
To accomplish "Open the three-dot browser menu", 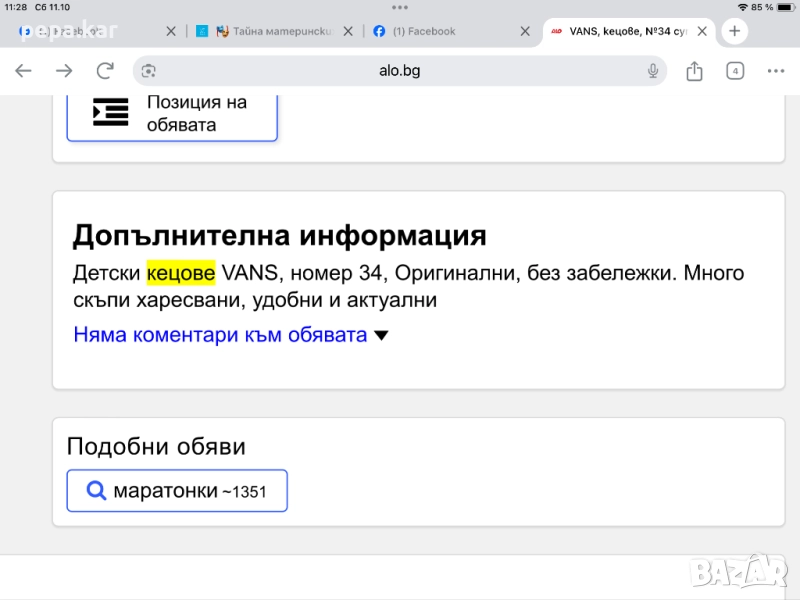I will (x=776, y=71).
